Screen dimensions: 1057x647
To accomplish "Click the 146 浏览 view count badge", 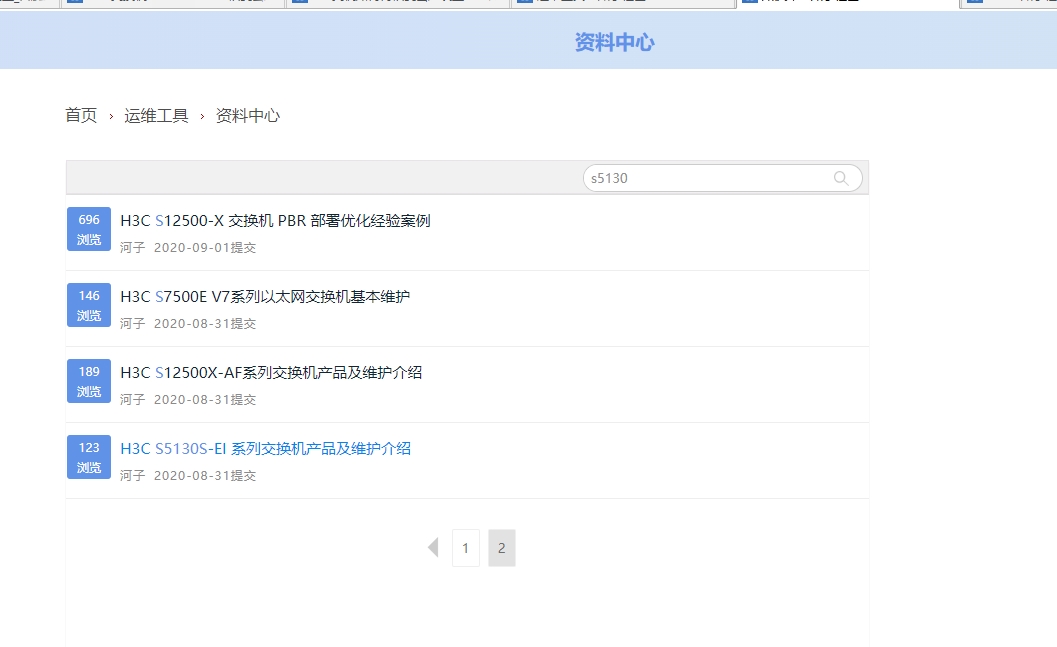I will click(x=89, y=305).
